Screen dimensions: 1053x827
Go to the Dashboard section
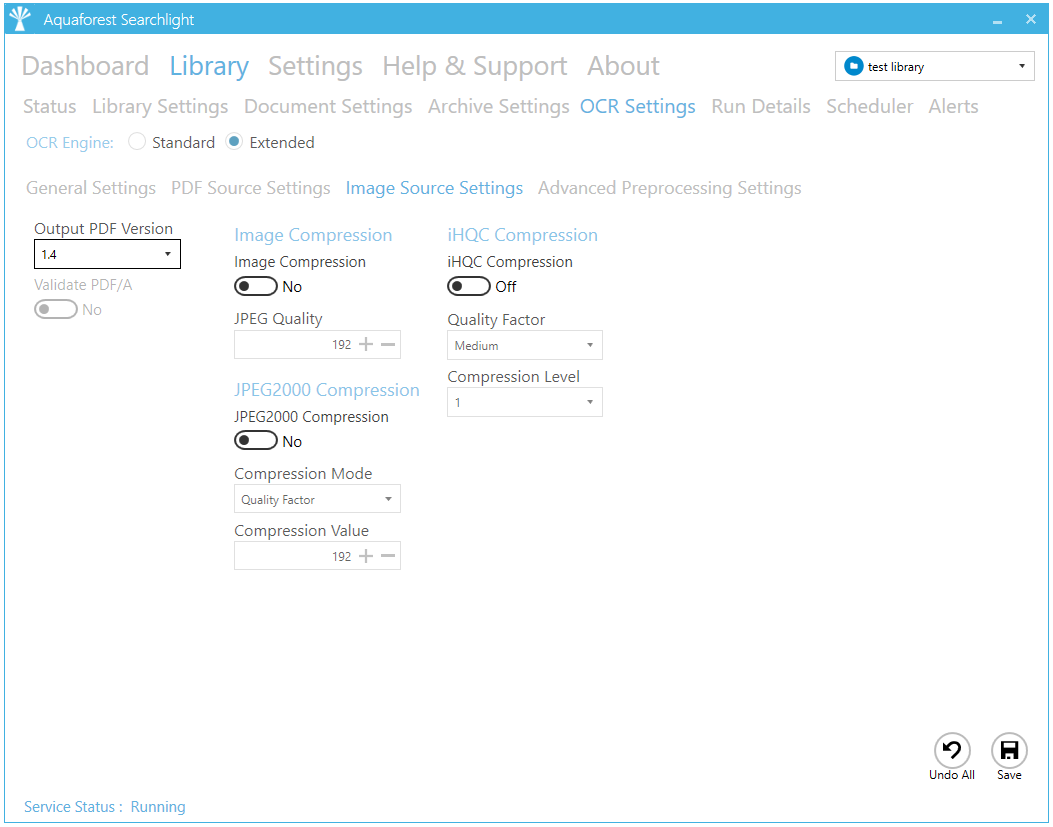[x=85, y=66]
